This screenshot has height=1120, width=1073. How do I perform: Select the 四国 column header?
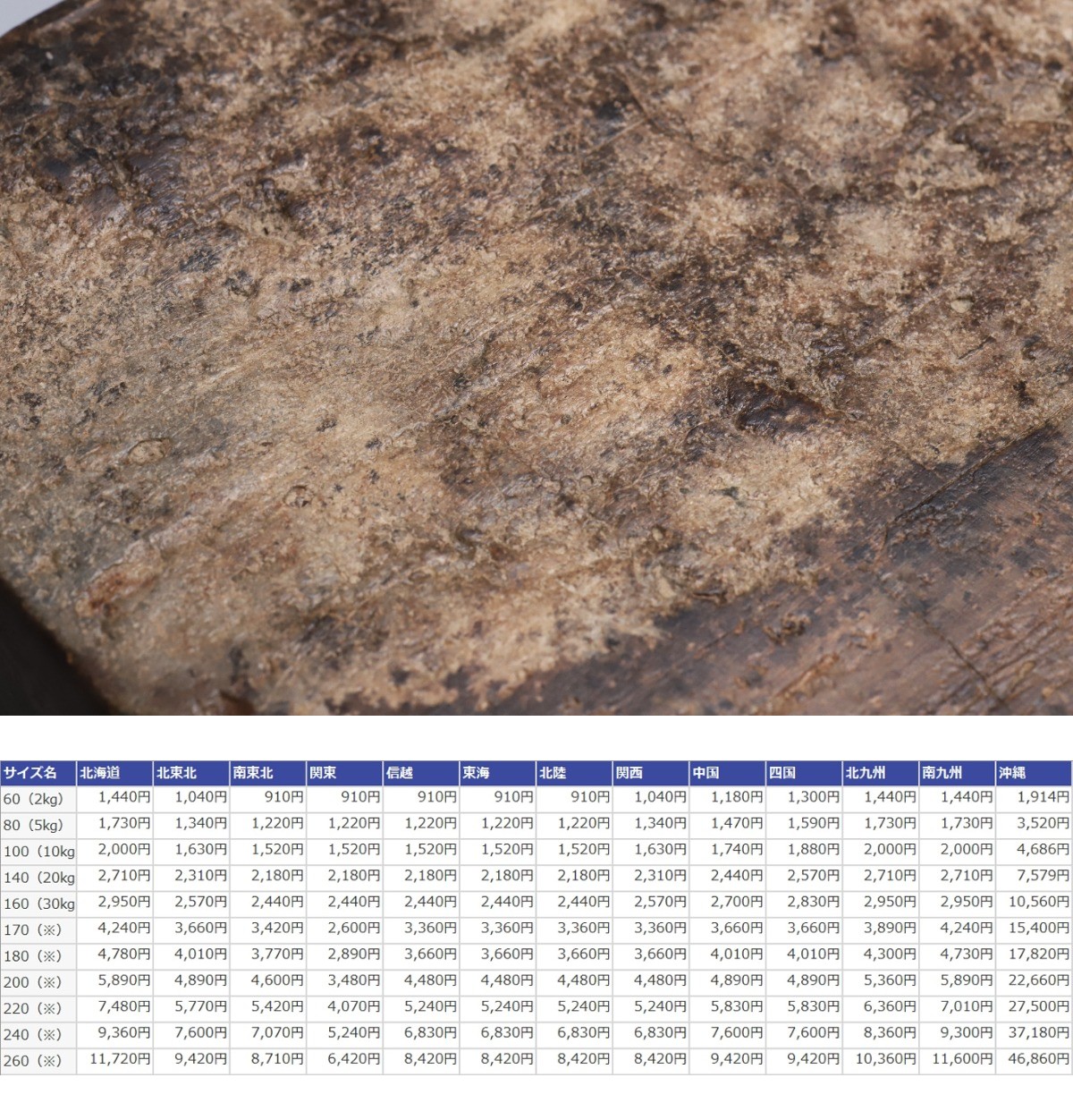[x=804, y=773]
